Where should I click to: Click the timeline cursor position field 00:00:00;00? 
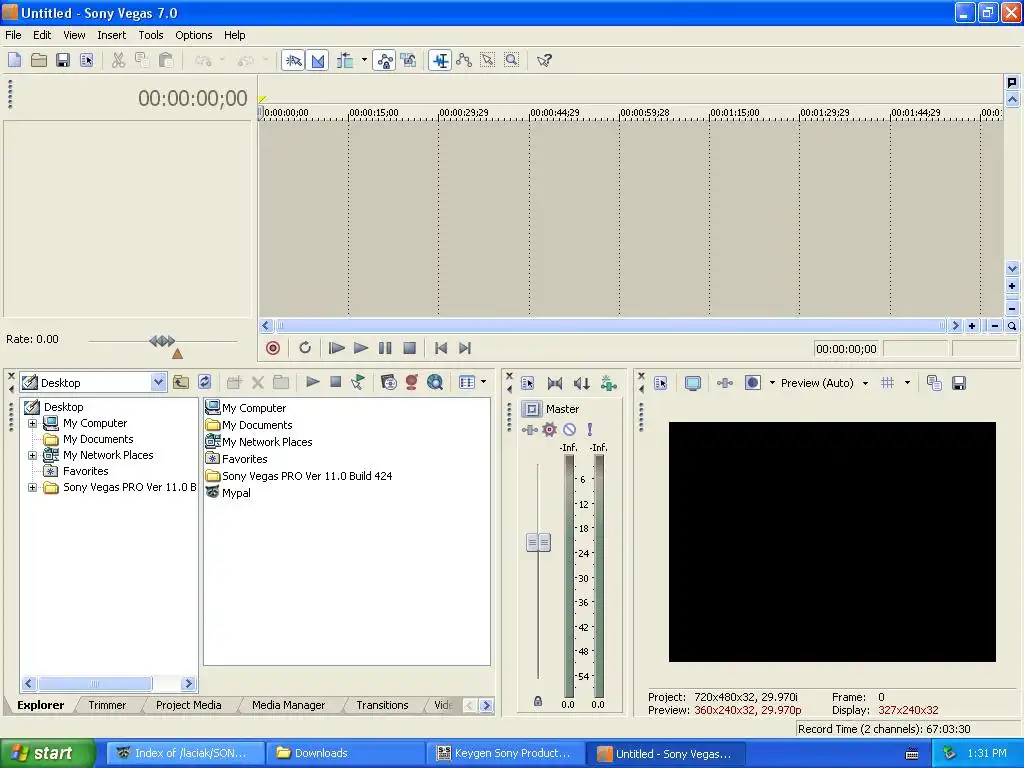[846, 349]
